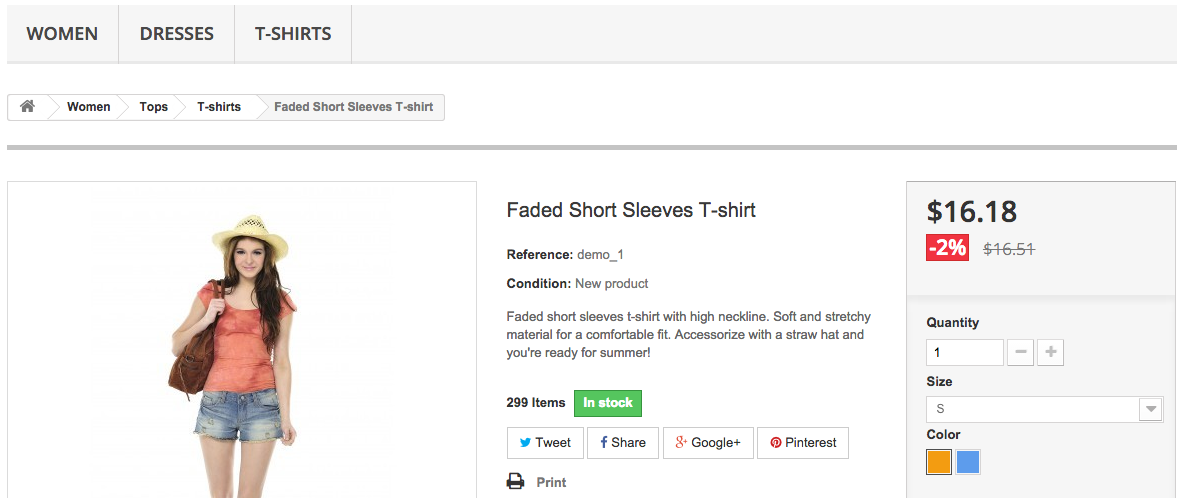1185x498 pixels.
Task: Go to T-shirts breadcrumb link
Action: point(219,107)
